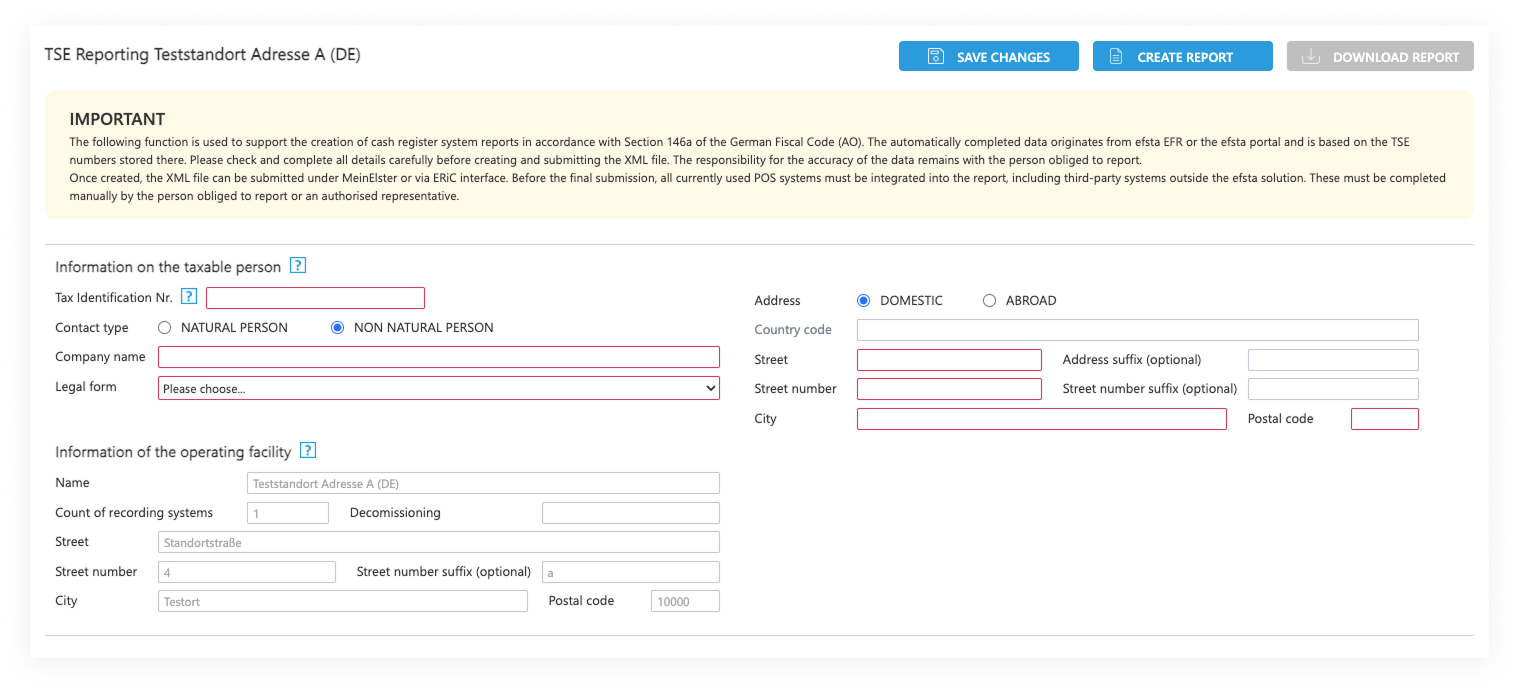Click the Street number suffix optional field
The image size is (1519, 692).
pos(1333,388)
